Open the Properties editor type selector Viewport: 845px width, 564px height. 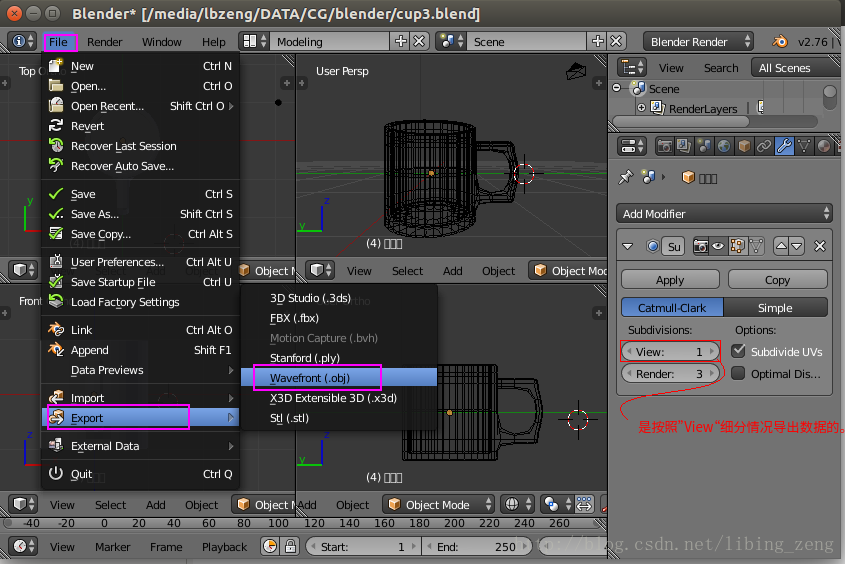632,146
